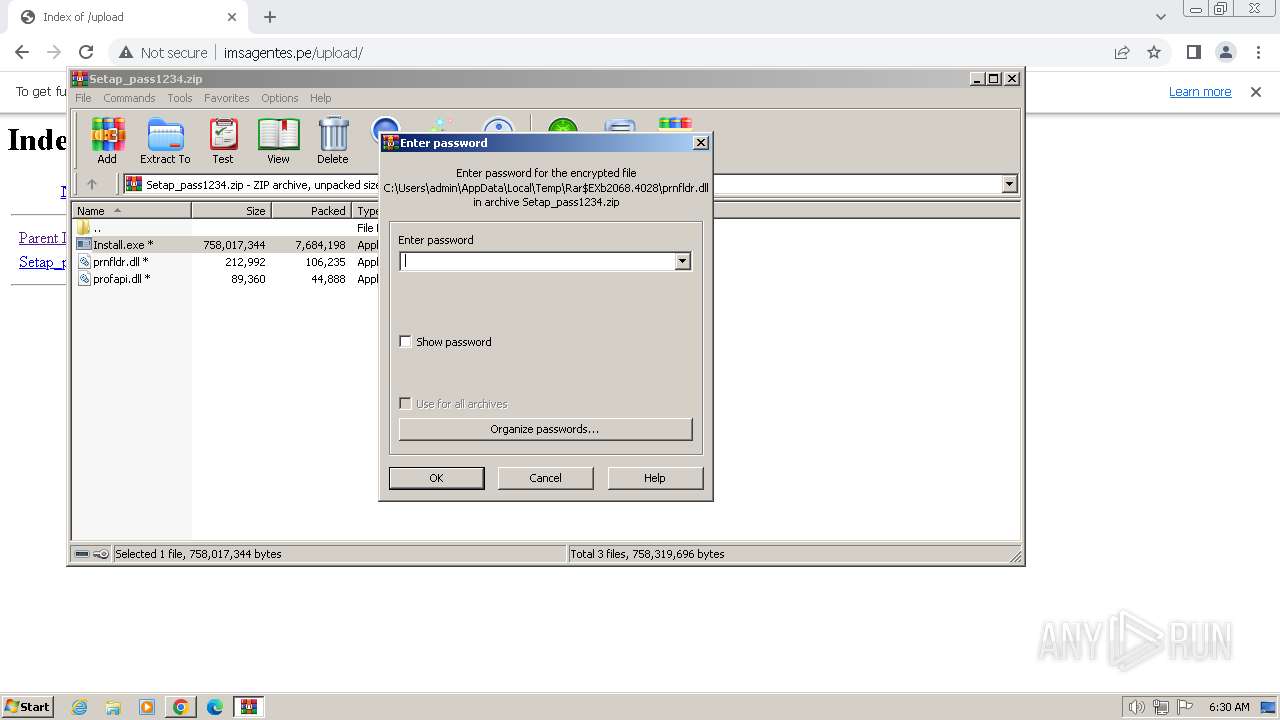Screen dimensions: 1280x720
Task: Click the Learn more link
Action: tap(1200, 91)
